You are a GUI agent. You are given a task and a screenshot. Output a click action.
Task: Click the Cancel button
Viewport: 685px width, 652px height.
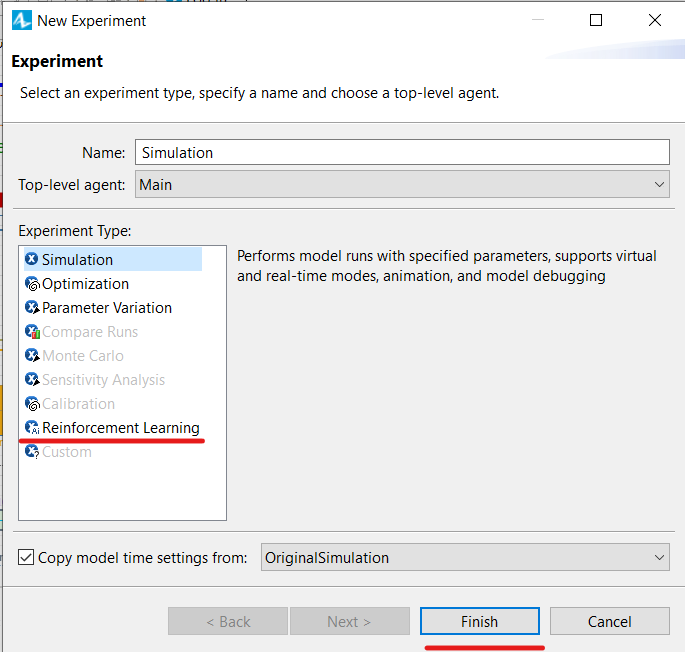click(x=609, y=621)
